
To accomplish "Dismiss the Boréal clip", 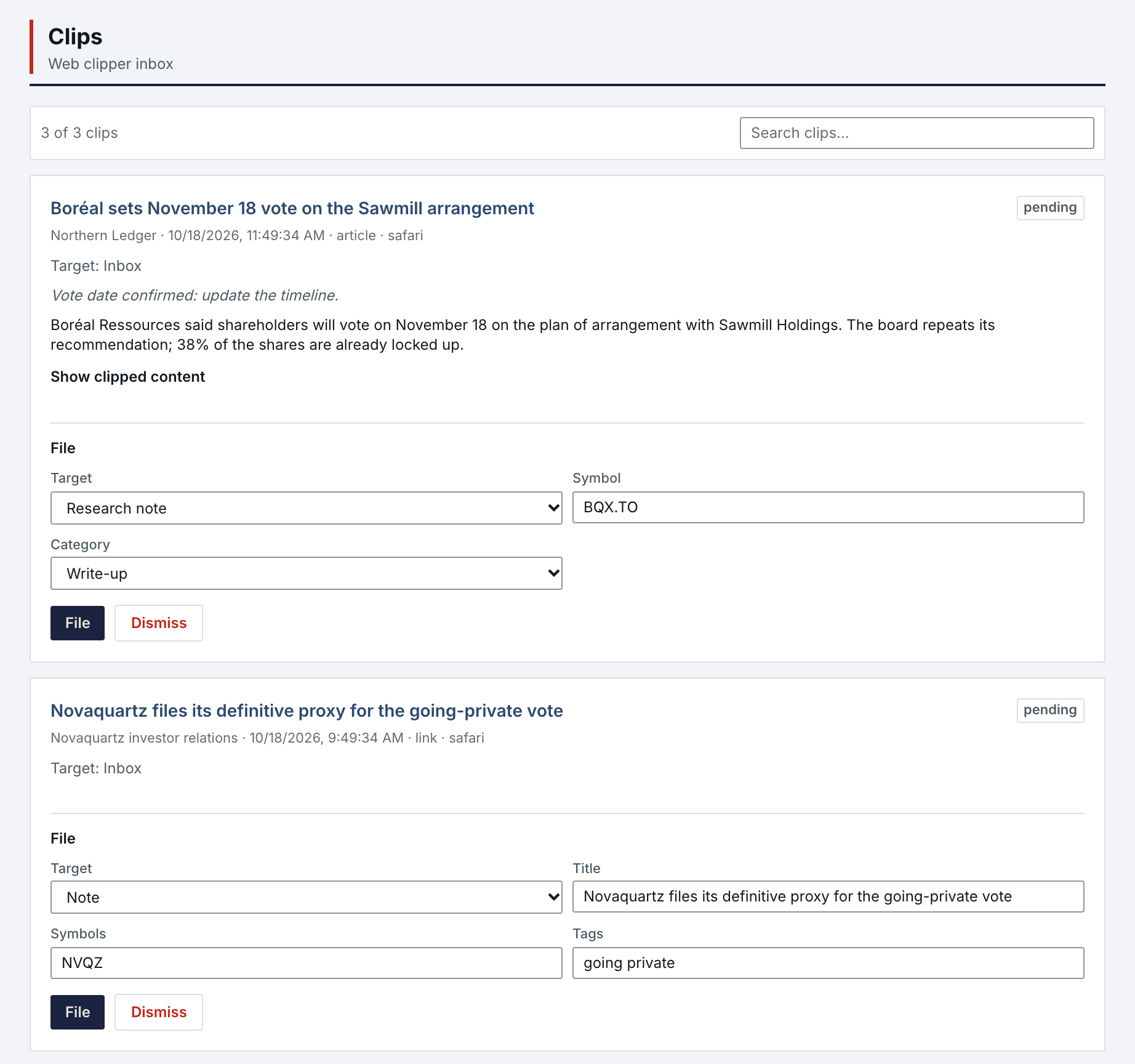I will point(159,623).
